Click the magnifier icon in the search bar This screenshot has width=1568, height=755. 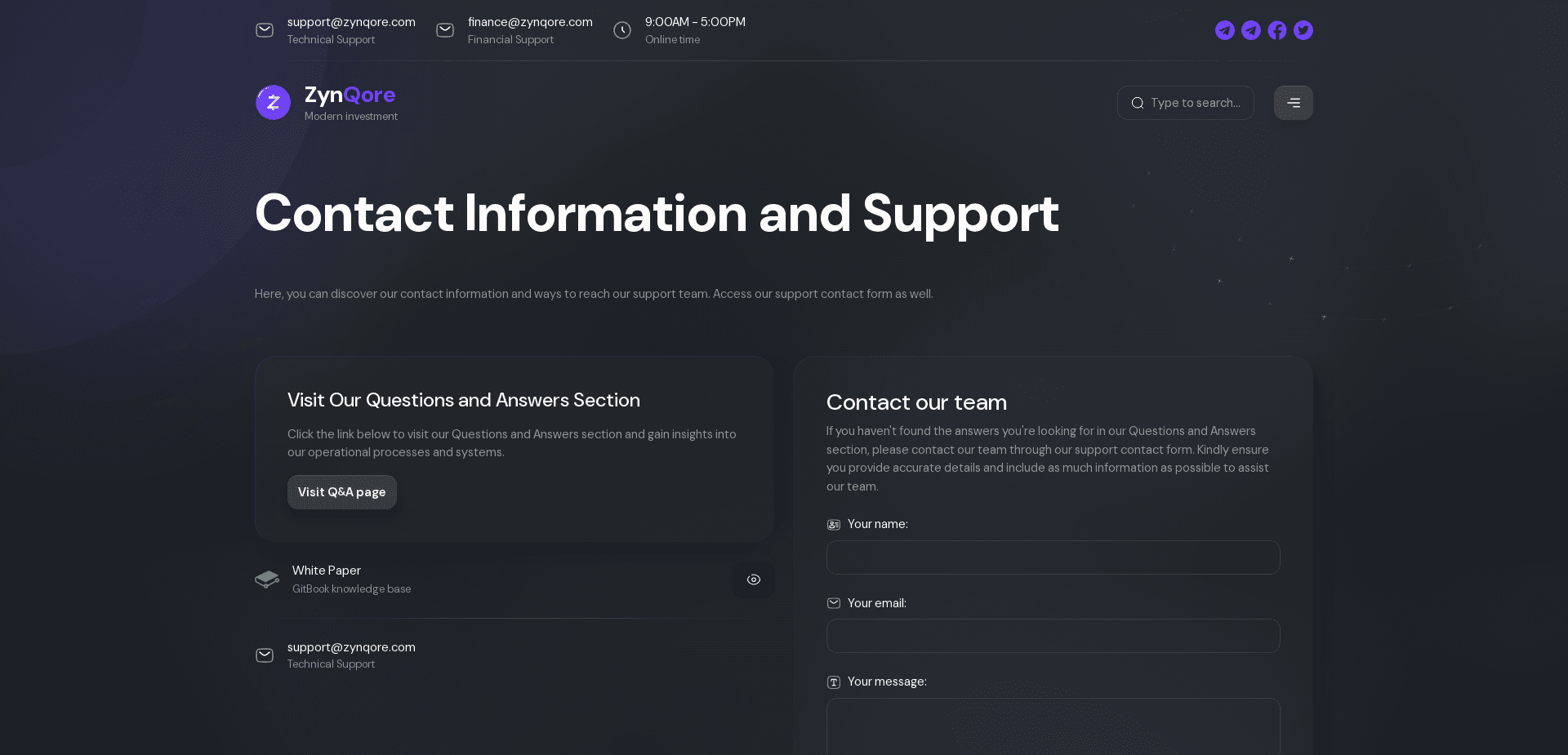1138,103
